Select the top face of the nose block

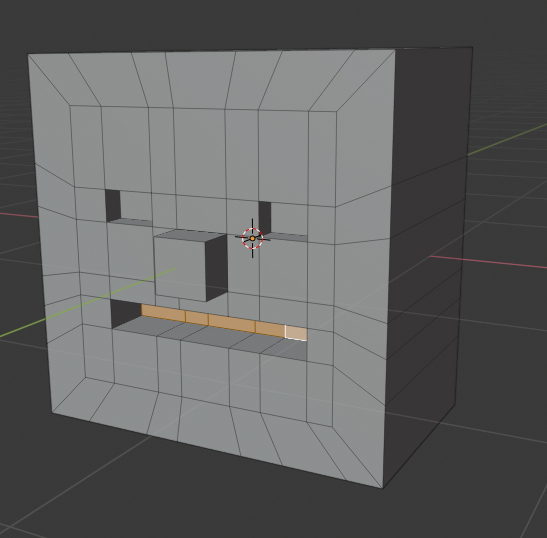[190, 234]
